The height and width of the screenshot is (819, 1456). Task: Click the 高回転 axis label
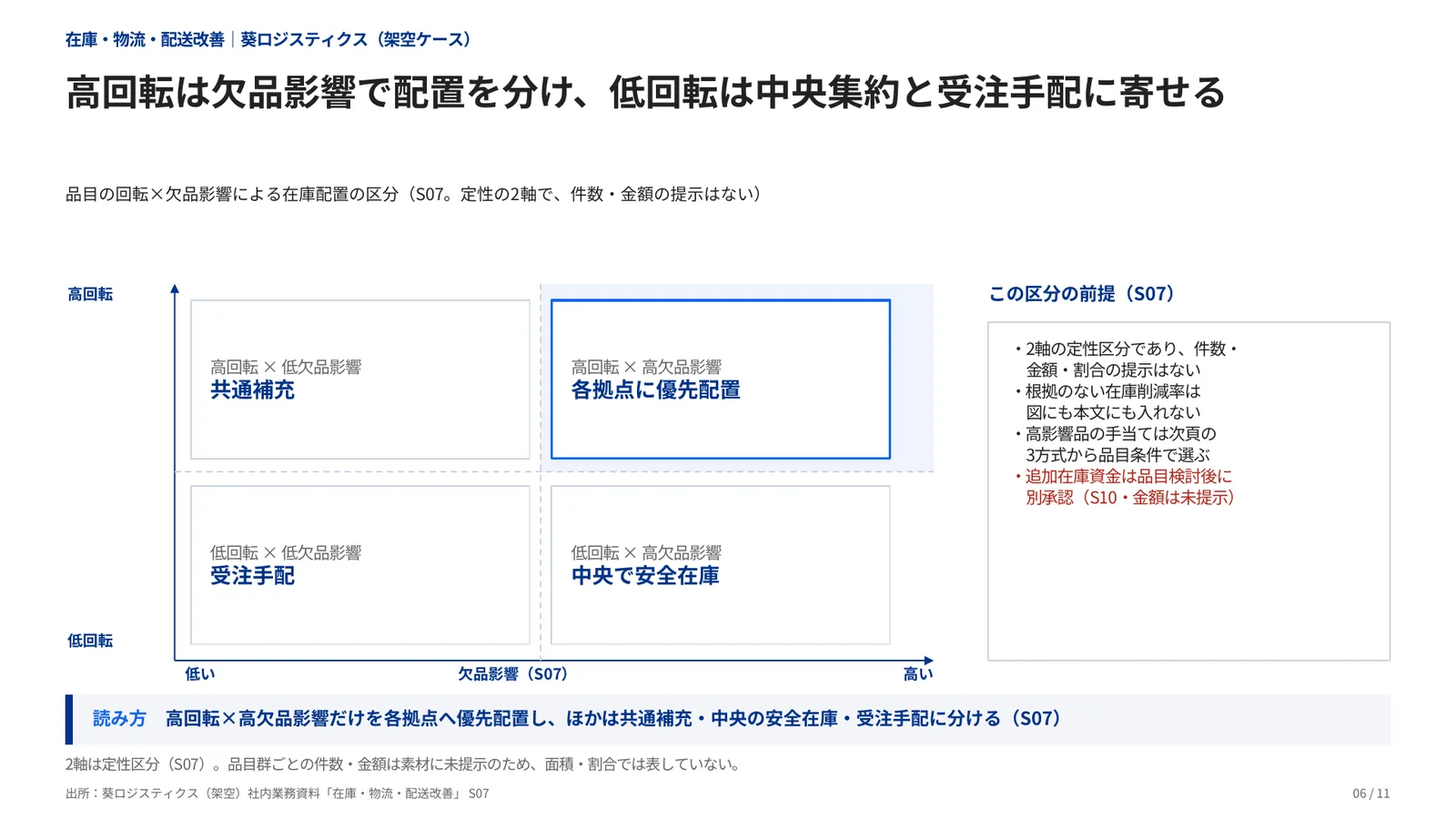(90, 294)
